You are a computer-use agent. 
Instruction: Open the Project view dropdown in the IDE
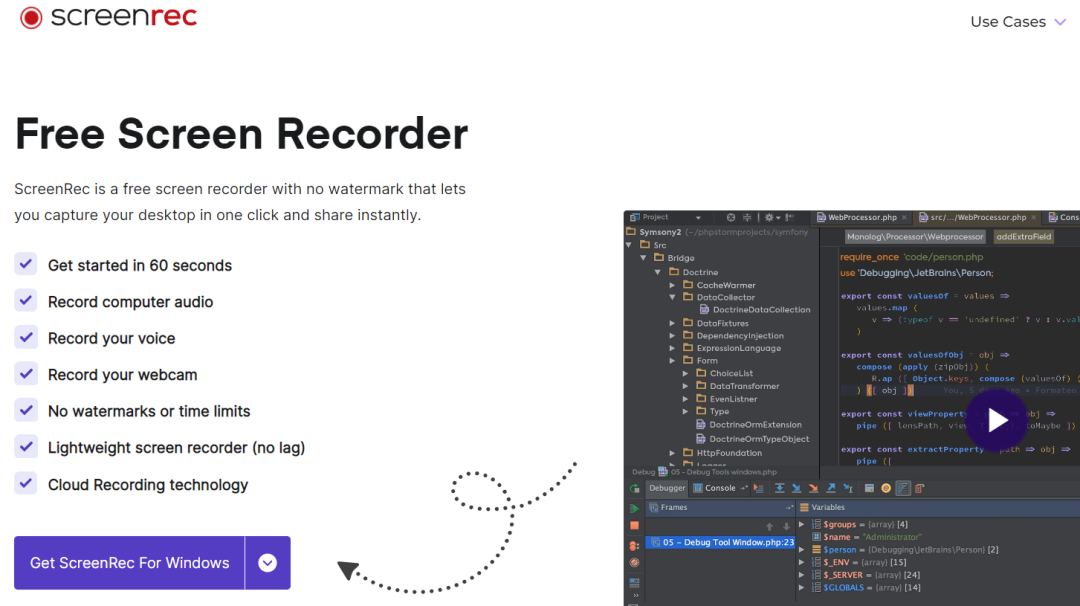[698, 218]
